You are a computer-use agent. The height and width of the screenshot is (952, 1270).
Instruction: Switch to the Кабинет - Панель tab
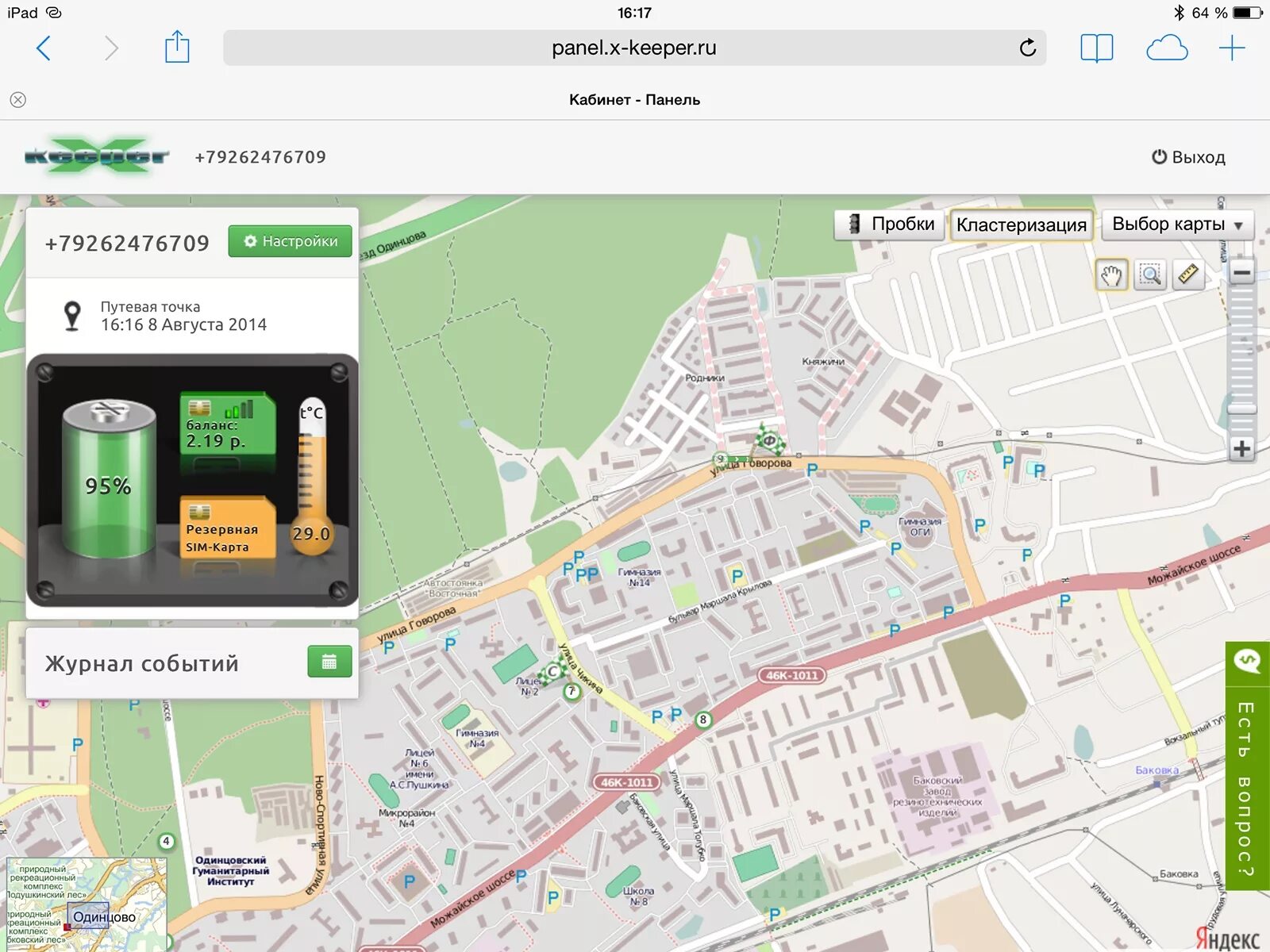point(634,100)
